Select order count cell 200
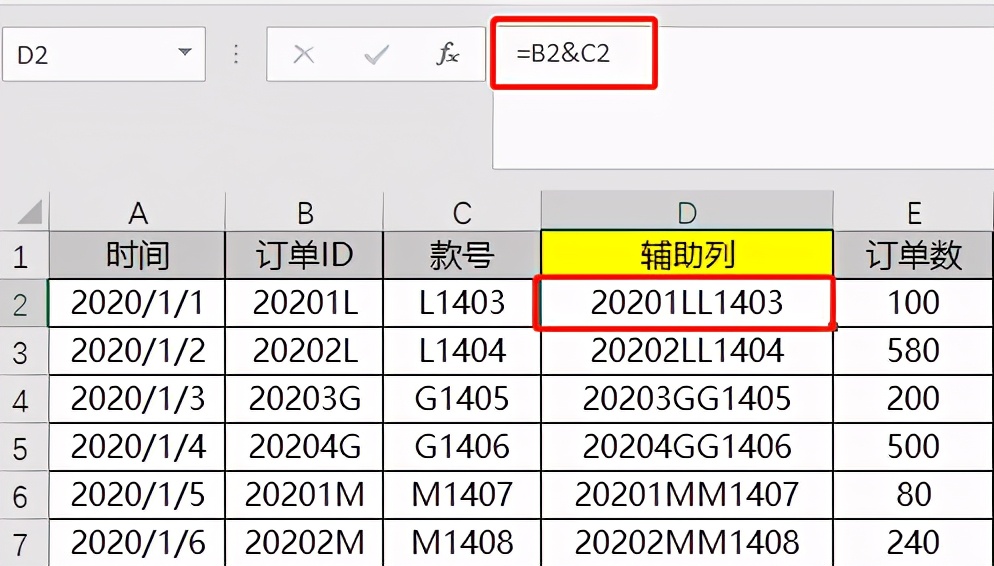Screen dimensions: 994x566 point(913,399)
